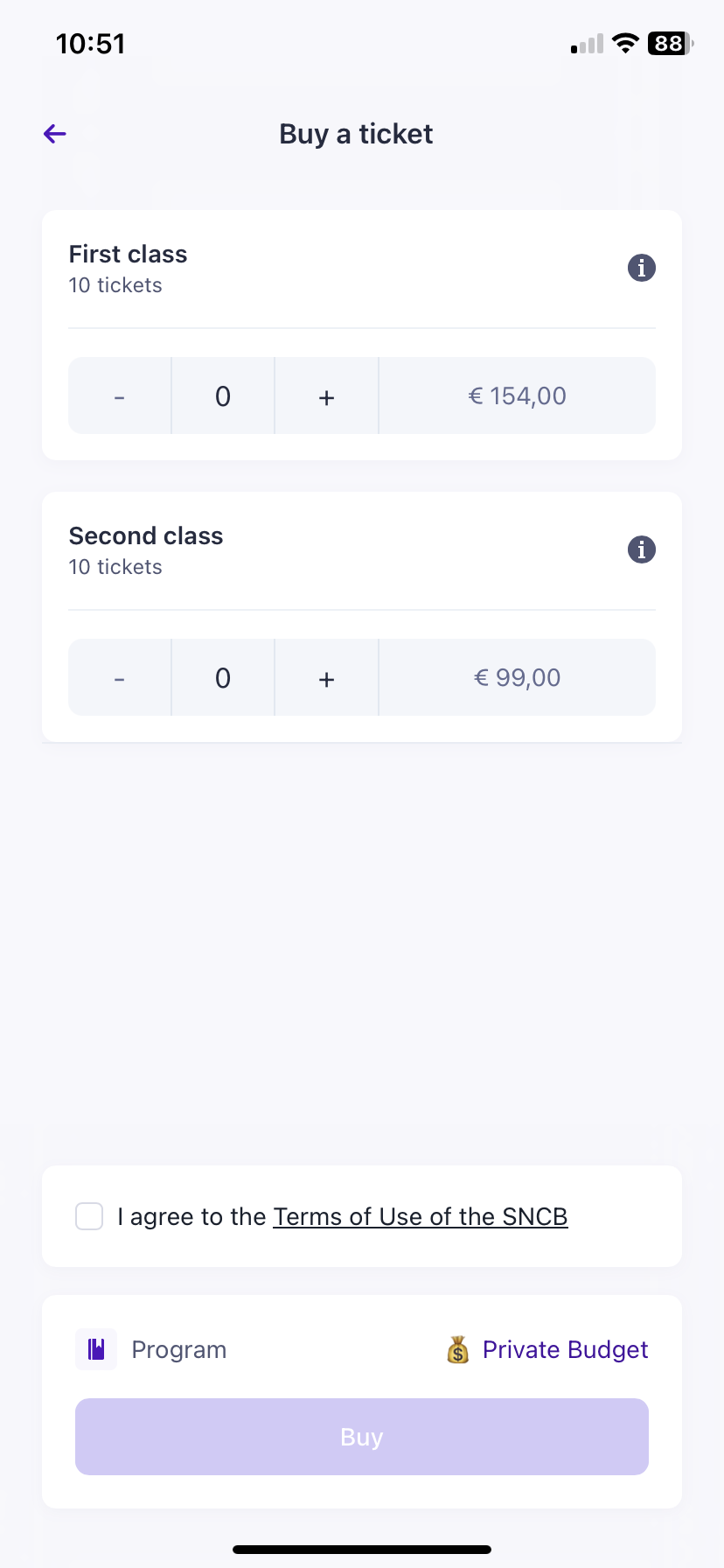Open First class info icon
Screen dimensions: 724x1568
pyautogui.click(x=641, y=268)
